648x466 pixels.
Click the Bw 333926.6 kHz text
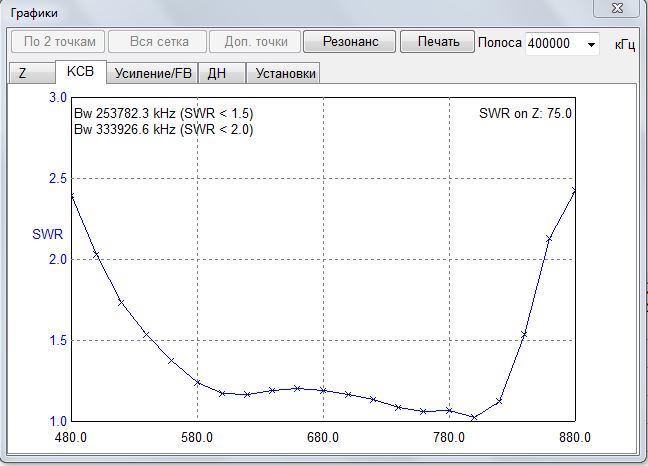(164, 129)
